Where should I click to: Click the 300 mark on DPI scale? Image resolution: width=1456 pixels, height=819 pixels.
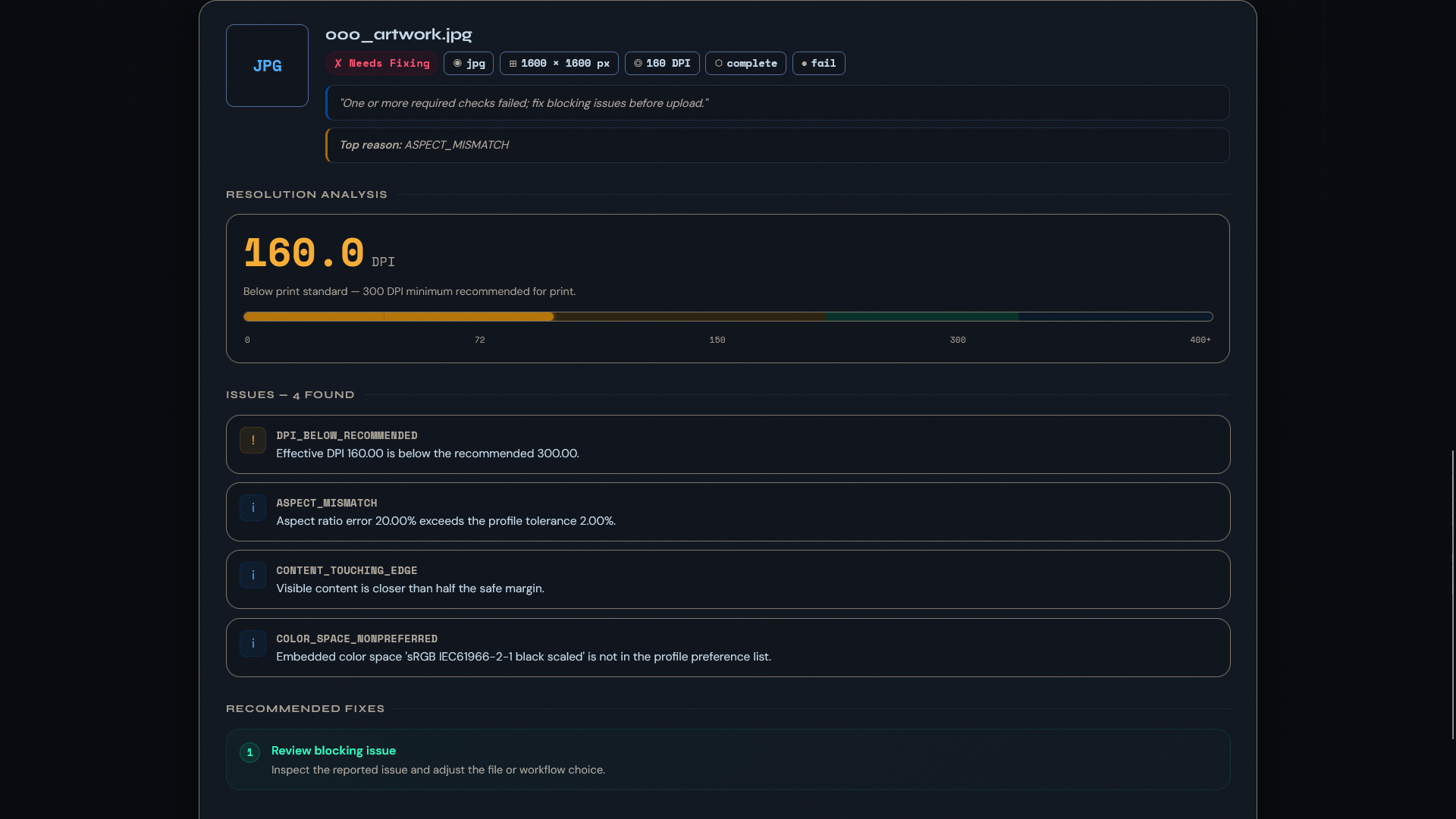click(958, 340)
